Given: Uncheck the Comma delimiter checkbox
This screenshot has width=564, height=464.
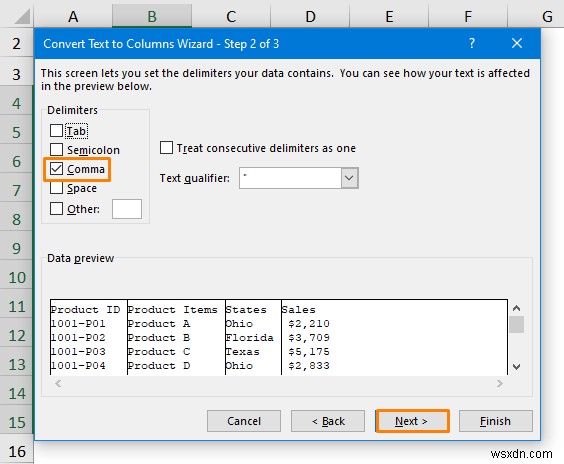Looking at the screenshot, I should pos(56,169).
